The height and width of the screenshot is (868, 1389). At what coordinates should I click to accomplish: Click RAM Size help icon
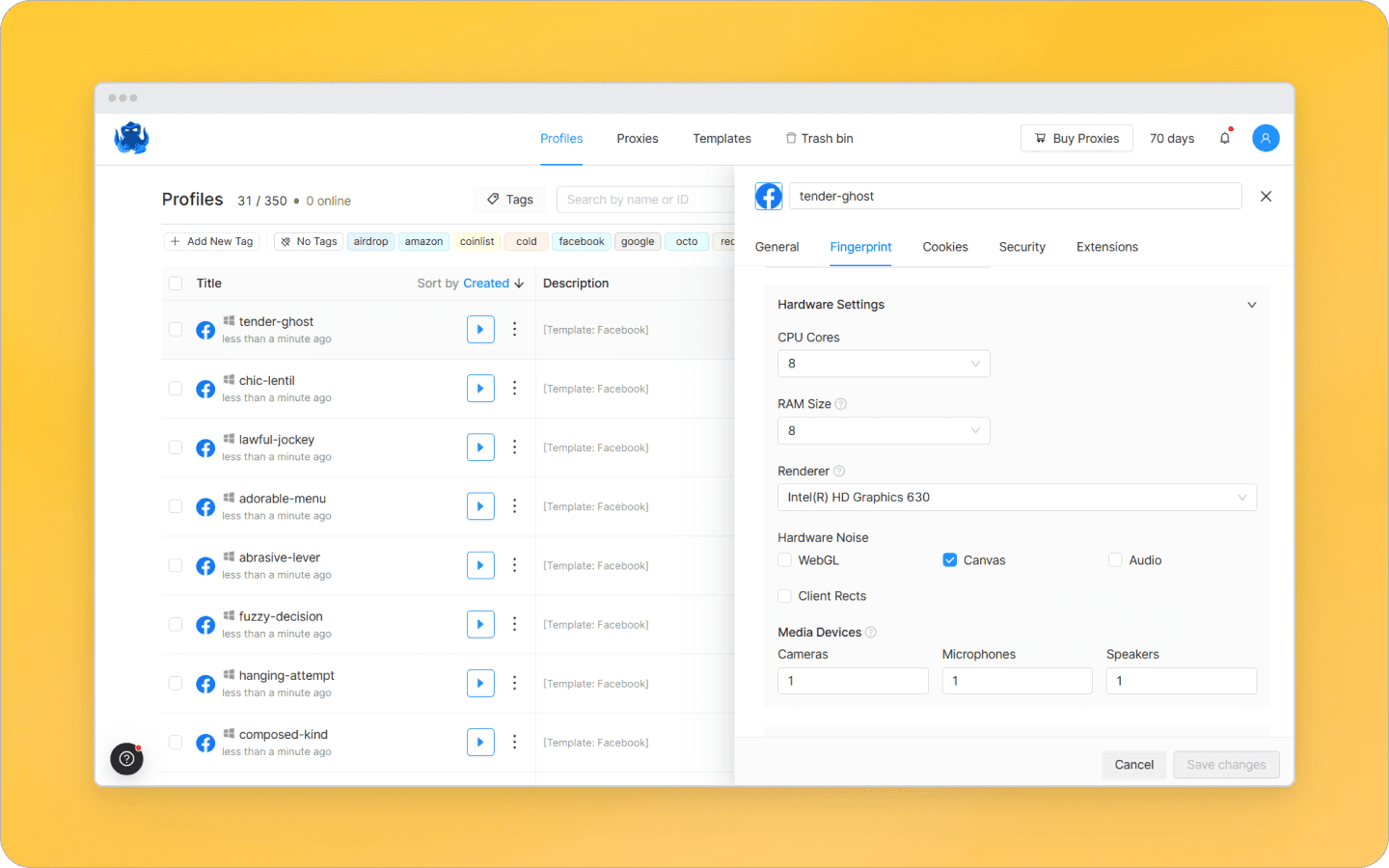(840, 404)
